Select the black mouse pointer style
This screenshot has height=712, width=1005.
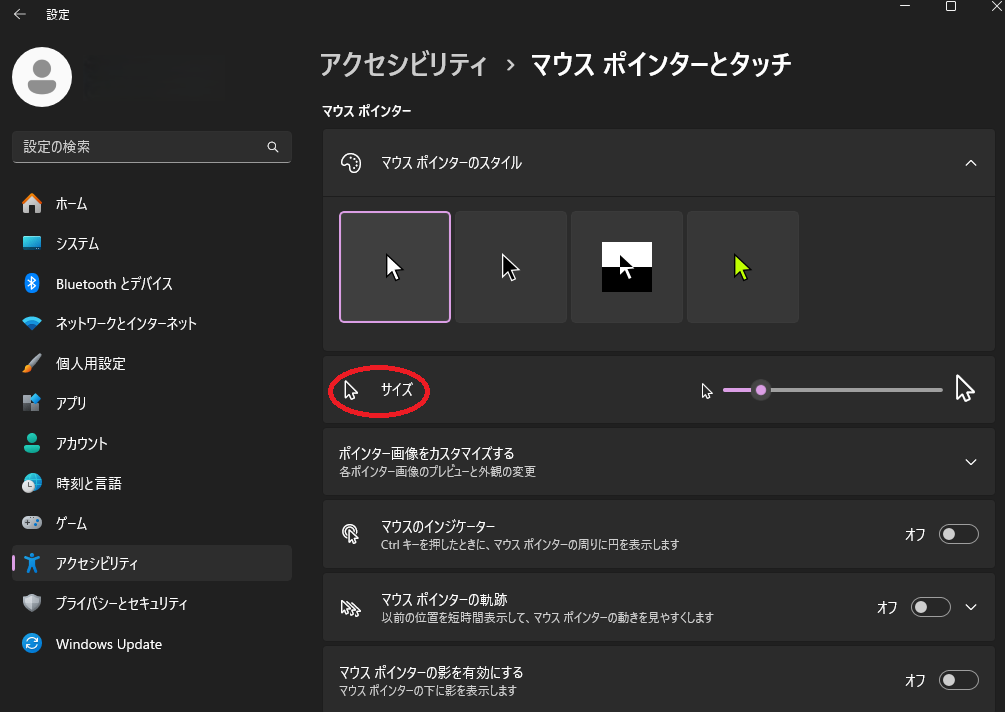tap(511, 267)
